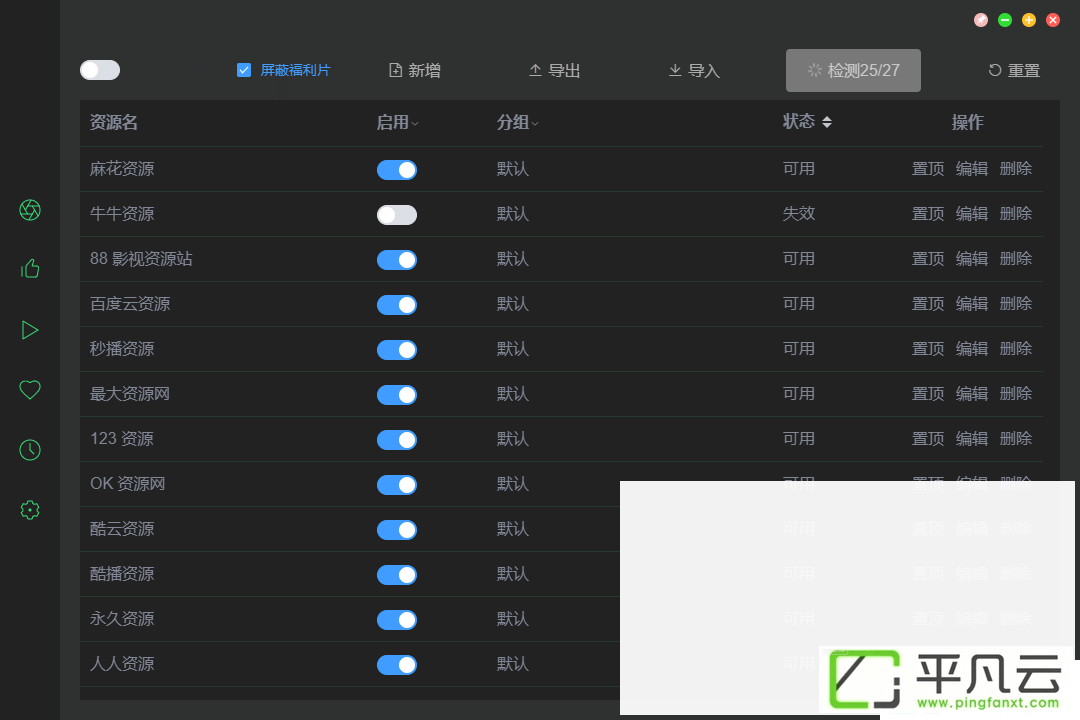The height and width of the screenshot is (720, 1080).
Task: Select the 88 影视资源站 name cell
Action: tap(141, 258)
